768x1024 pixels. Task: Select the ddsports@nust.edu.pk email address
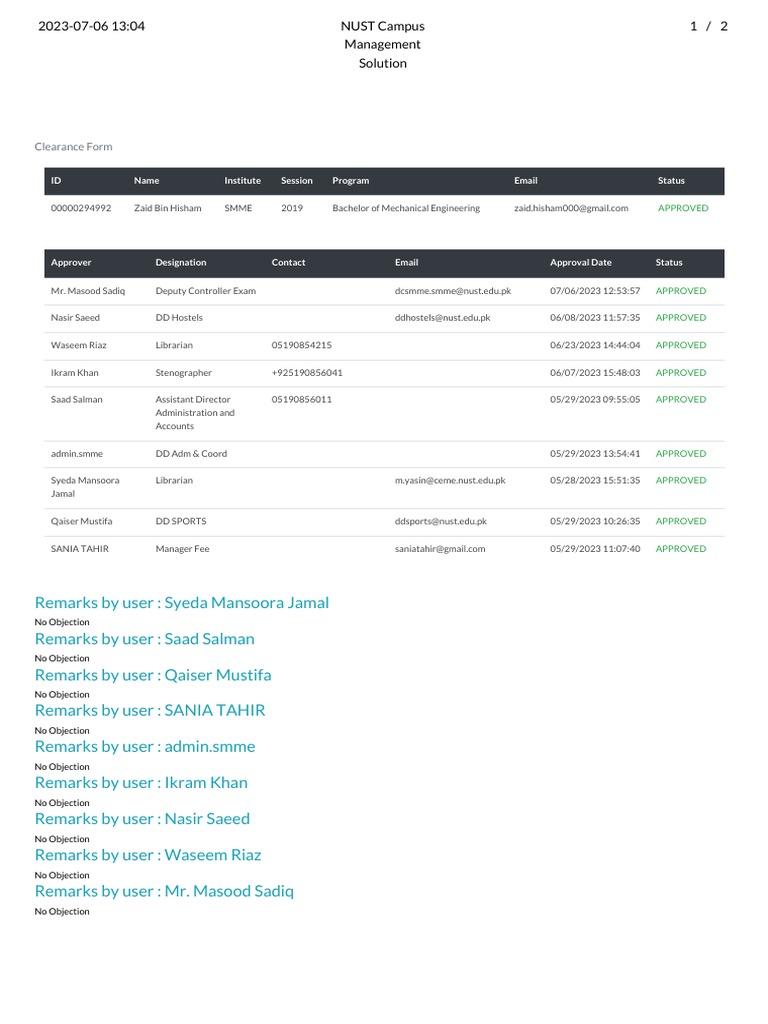click(x=441, y=521)
